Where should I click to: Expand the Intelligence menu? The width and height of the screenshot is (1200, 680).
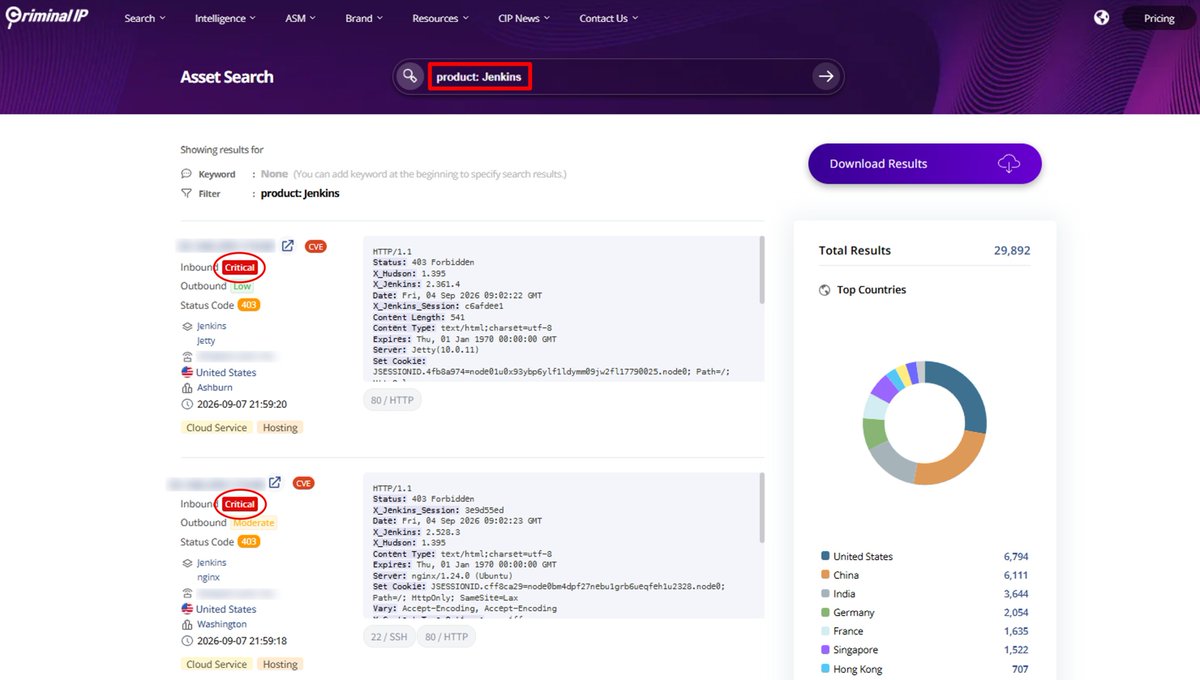(x=225, y=18)
